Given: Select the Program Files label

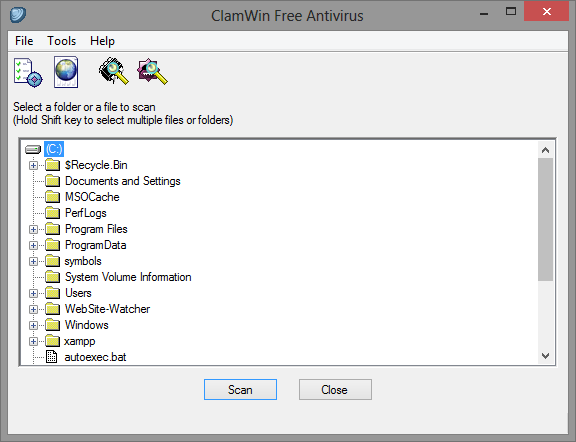Looking at the screenshot, I should pyautogui.click(x=96, y=229).
